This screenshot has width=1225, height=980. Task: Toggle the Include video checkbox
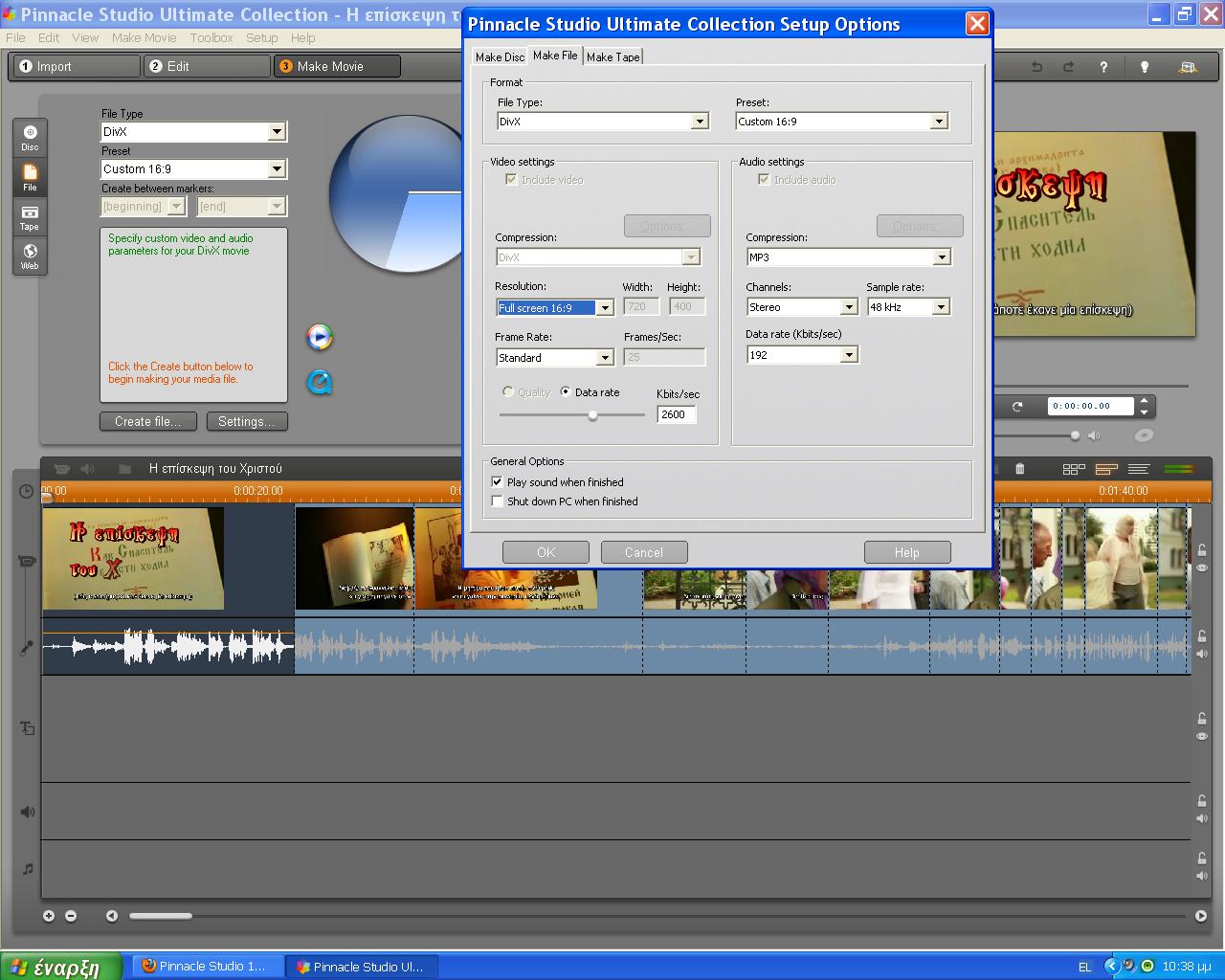coord(511,179)
